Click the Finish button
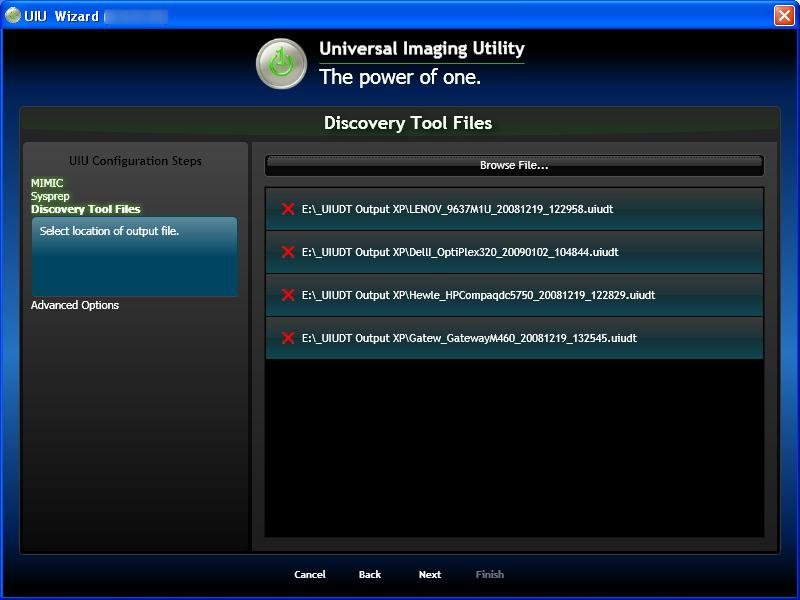Viewport: 800px width, 600px height. click(489, 574)
